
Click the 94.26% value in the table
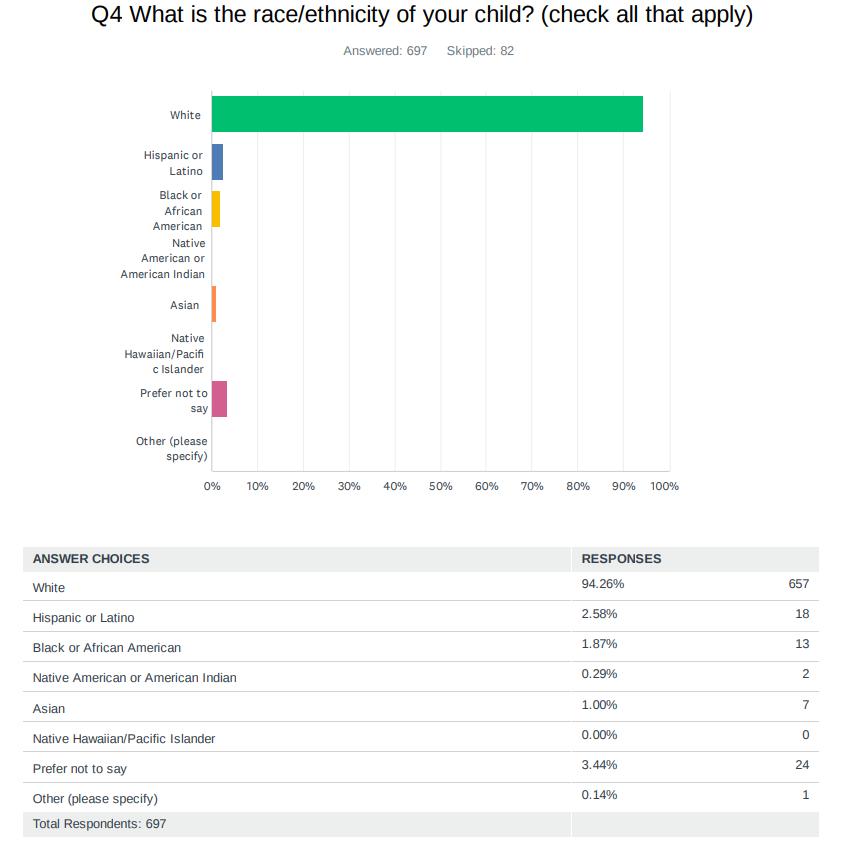[602, 584]
